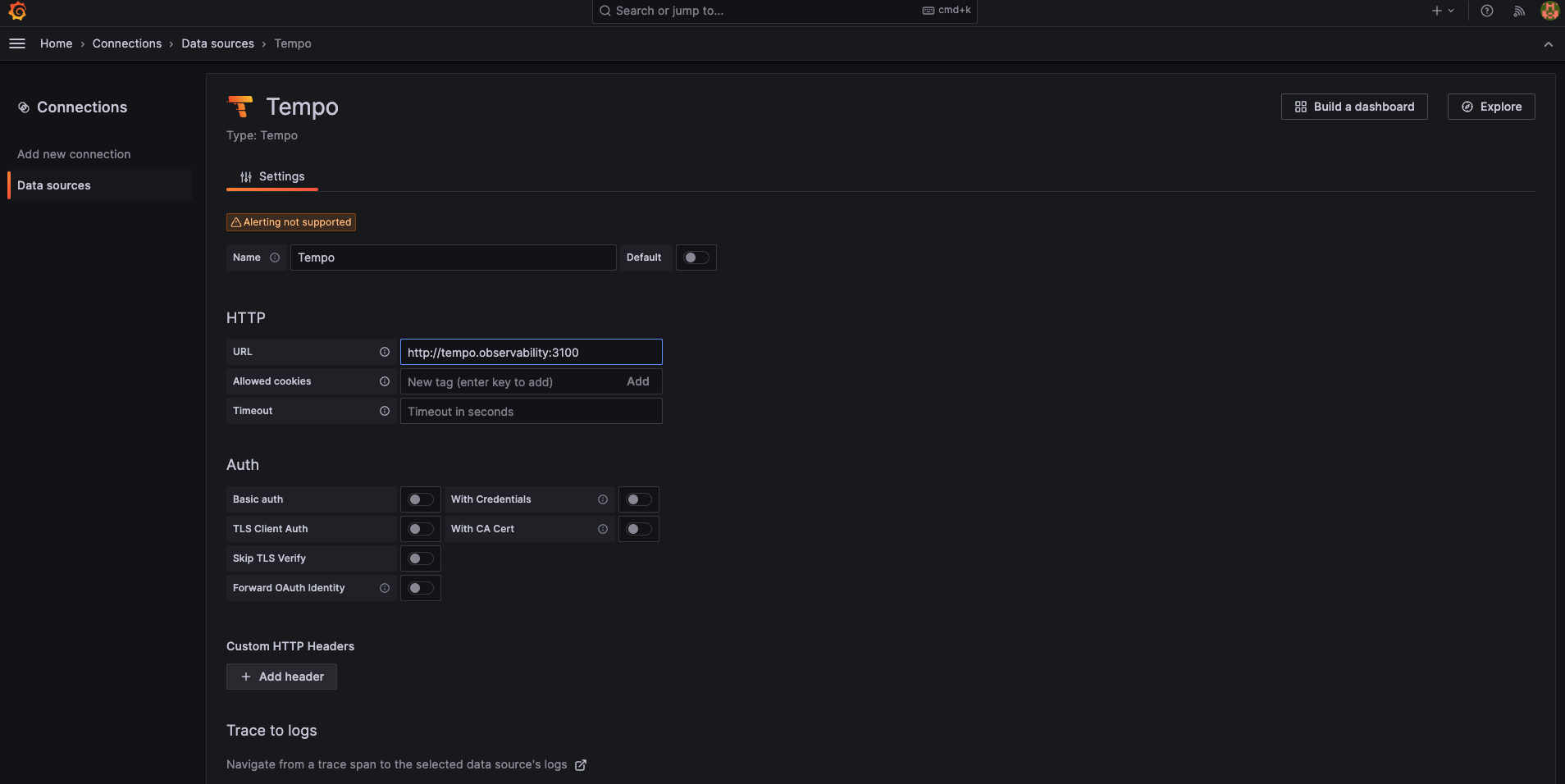
Task: Click the info icon beside With Credentials
Action: (603, 499)
